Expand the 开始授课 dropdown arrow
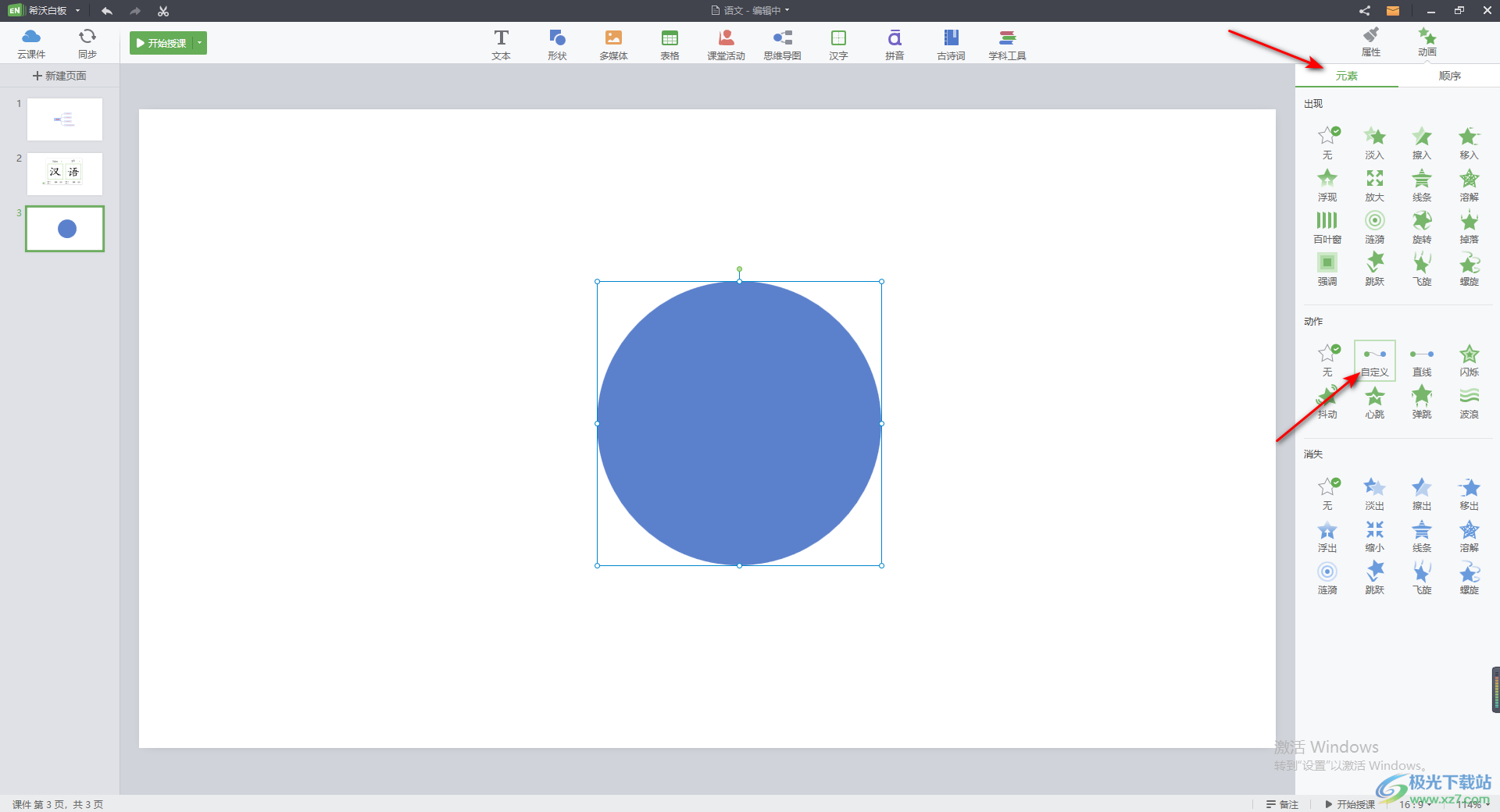This screenshot has width=1500, height=812. click(200, 43)
